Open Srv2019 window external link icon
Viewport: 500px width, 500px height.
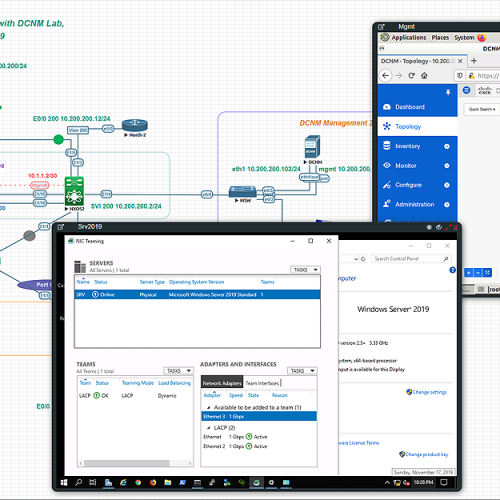[x=60, y=227]
